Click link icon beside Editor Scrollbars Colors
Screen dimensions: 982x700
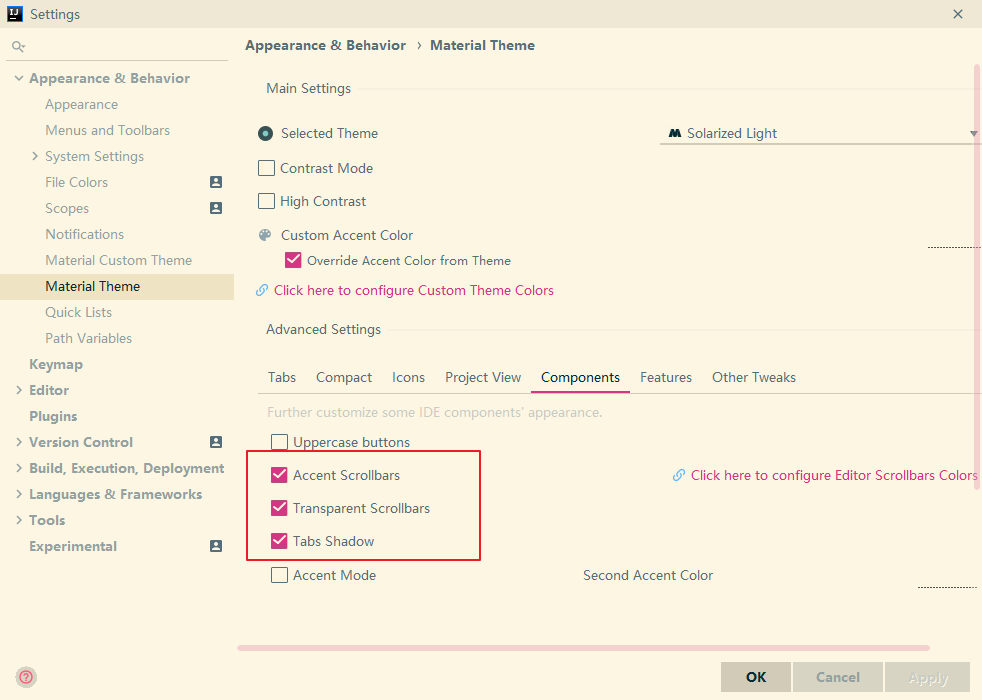coord(679,475)
